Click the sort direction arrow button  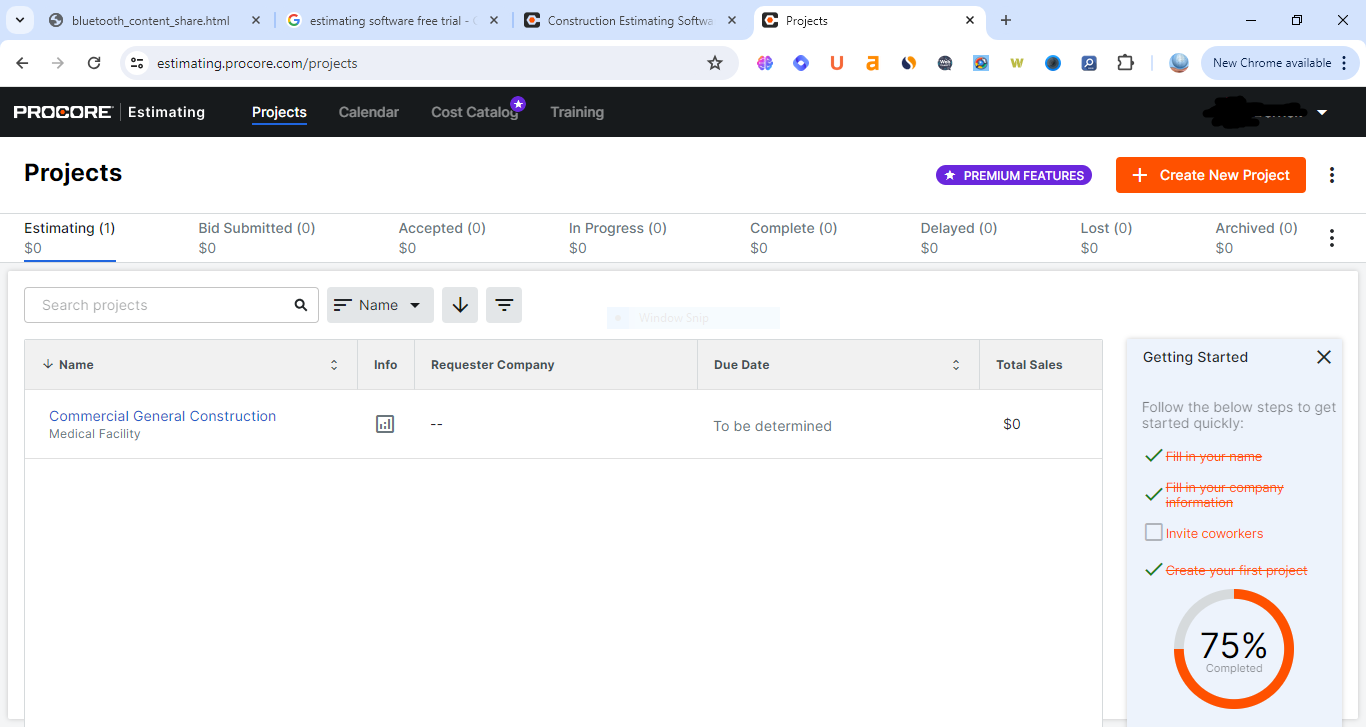coord(460,305)
